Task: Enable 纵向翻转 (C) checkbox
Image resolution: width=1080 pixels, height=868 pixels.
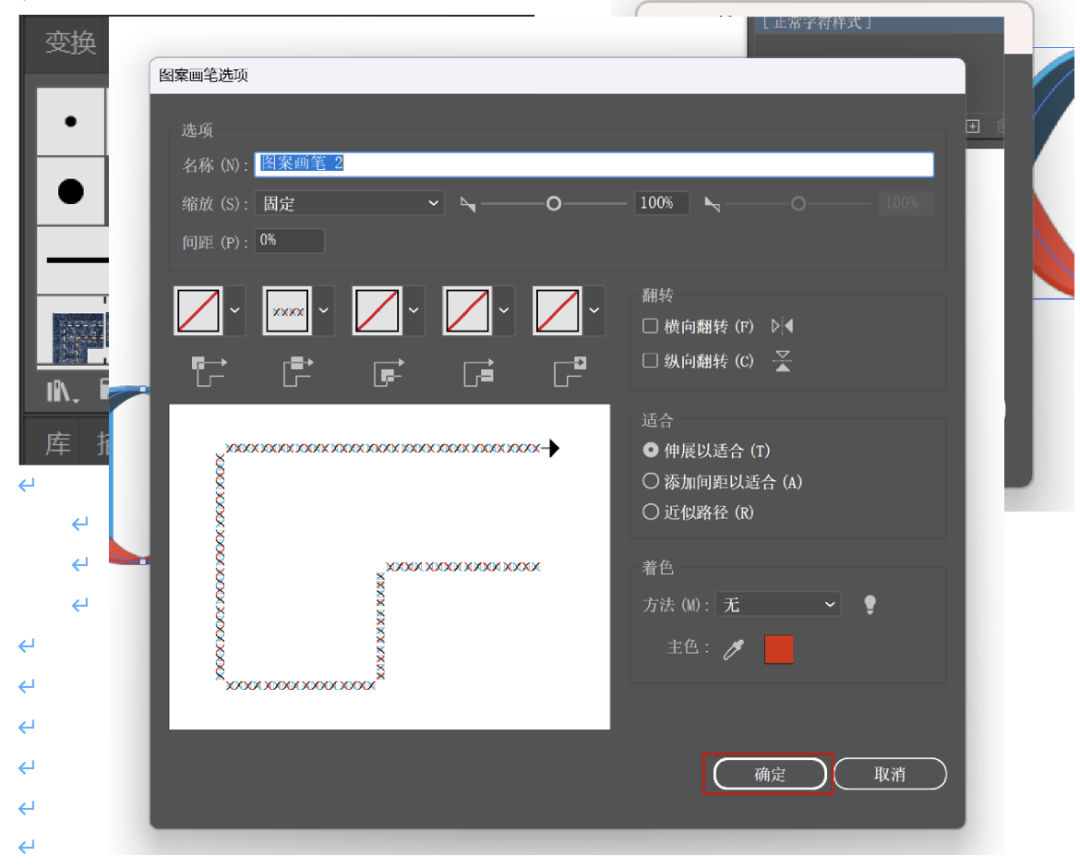Action: click(650, 360)
